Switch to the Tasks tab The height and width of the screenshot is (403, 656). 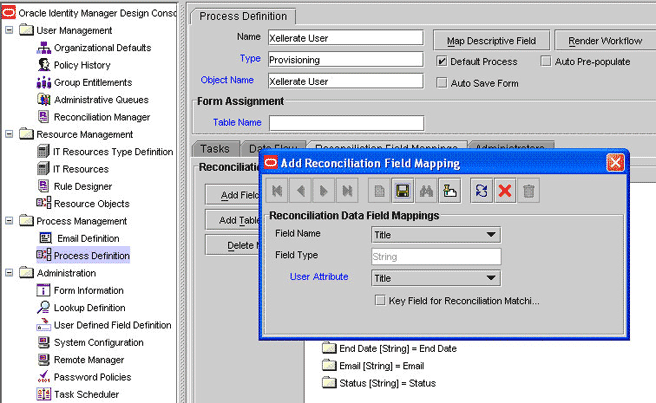point(215,149)
